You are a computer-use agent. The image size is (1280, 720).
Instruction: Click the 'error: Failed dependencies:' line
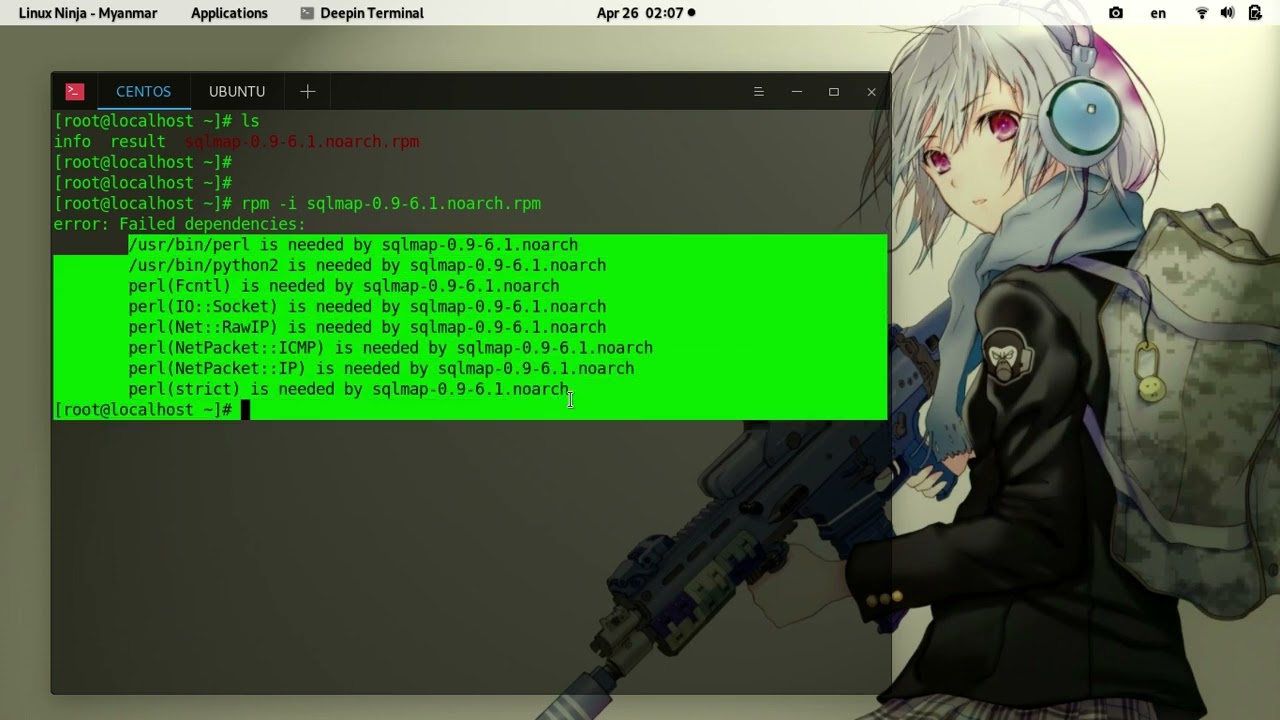180,224
